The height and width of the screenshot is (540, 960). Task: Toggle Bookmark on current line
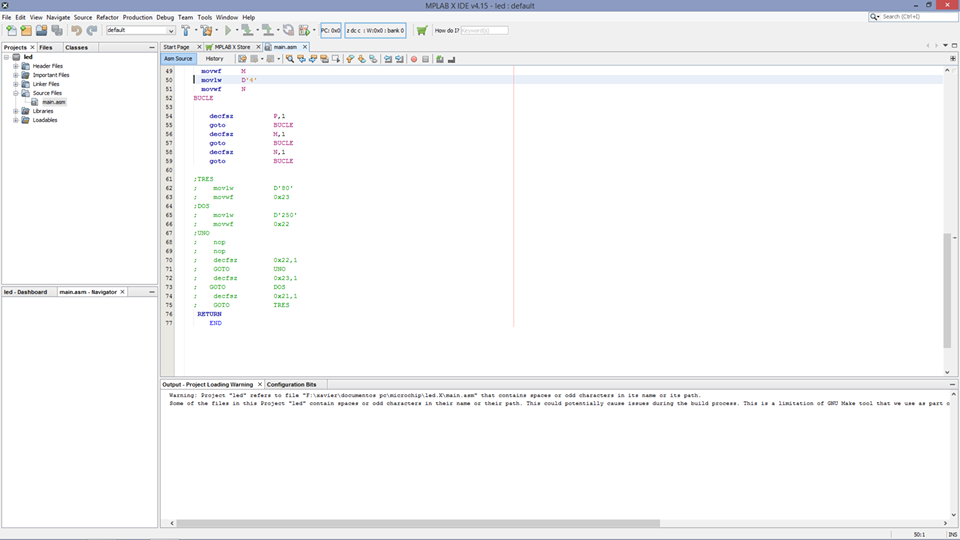click(x=373, y=59)
